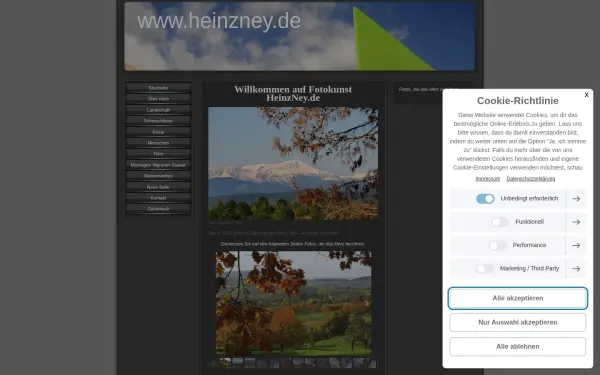Click the Cookie-Richtlinie dialog title
Viewport: 600px width, 375px height.
tap(517, 101)
